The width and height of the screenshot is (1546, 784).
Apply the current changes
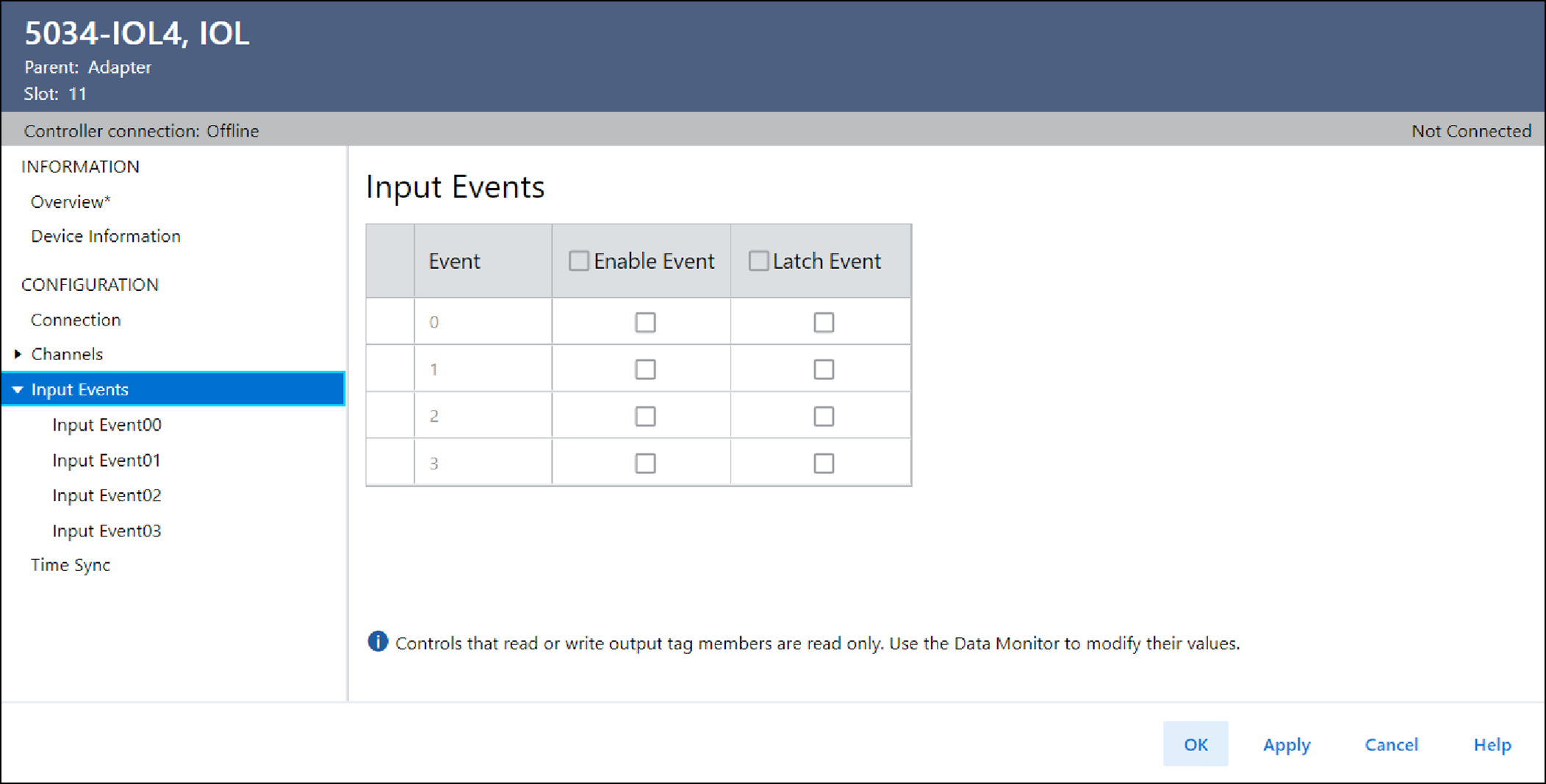(x=1286, y=744)
